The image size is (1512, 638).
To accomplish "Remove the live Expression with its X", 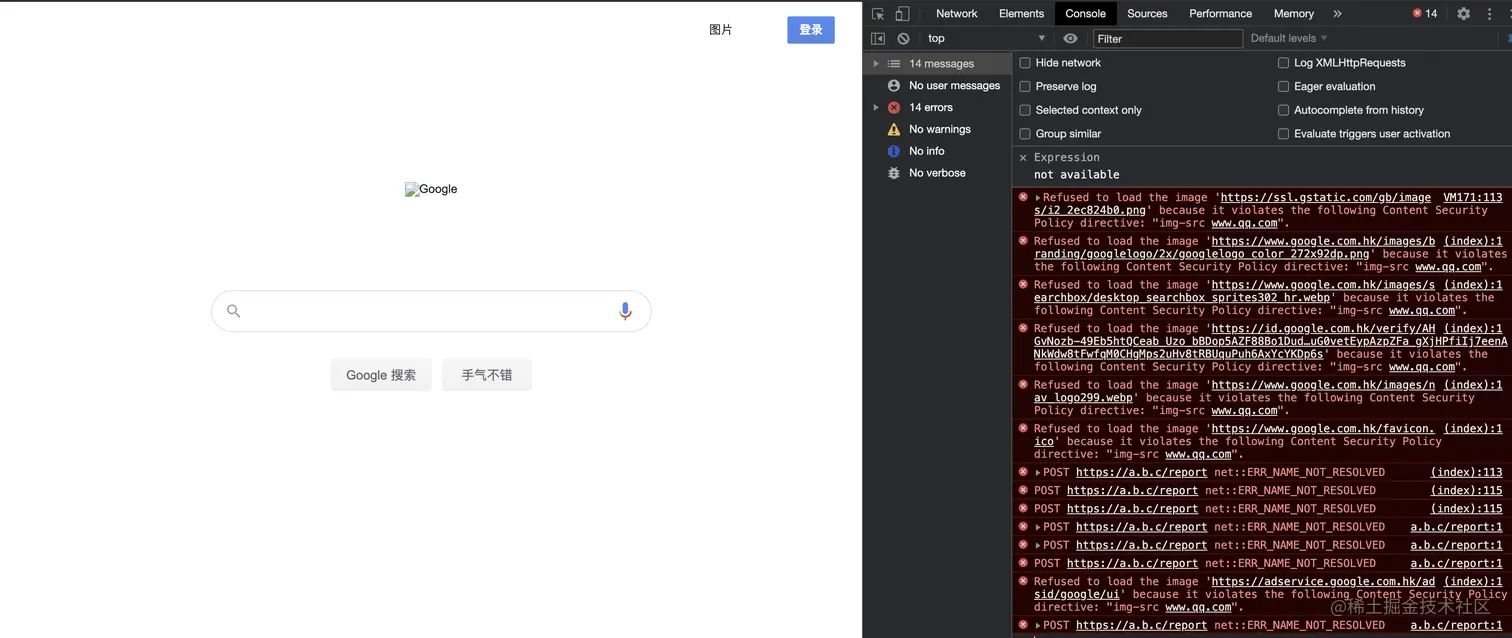I will point(1023,158).
